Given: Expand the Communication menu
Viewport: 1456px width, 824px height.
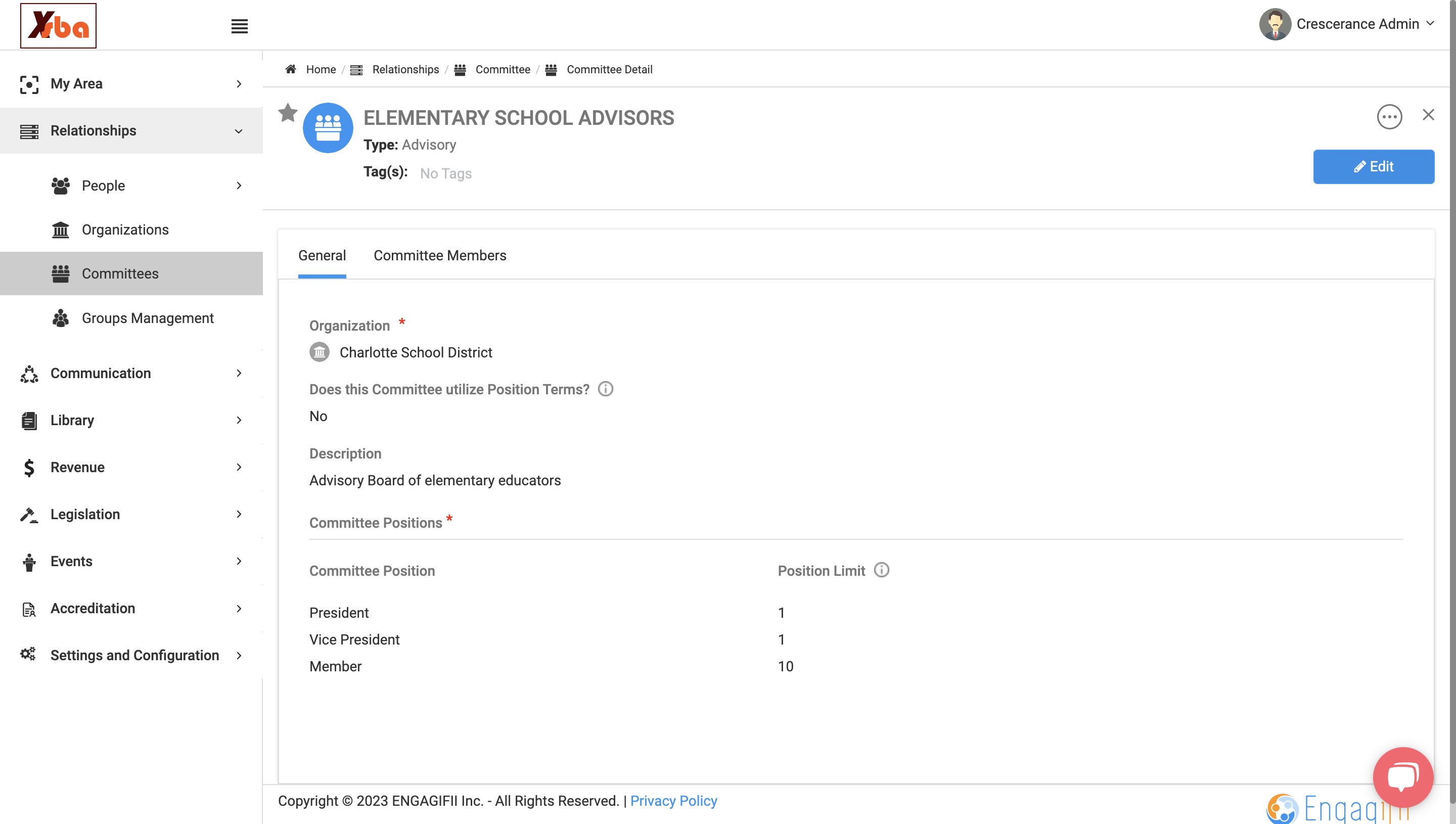Looking at the screenshot, I should click(131, 374).
